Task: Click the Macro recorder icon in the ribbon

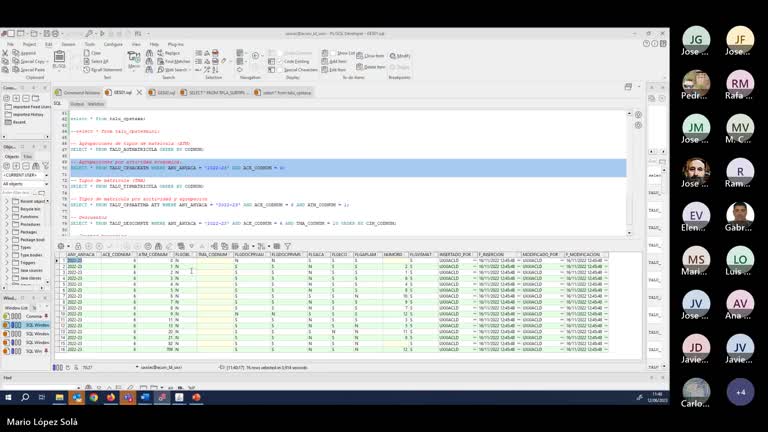Action: (x=134, y=58)
